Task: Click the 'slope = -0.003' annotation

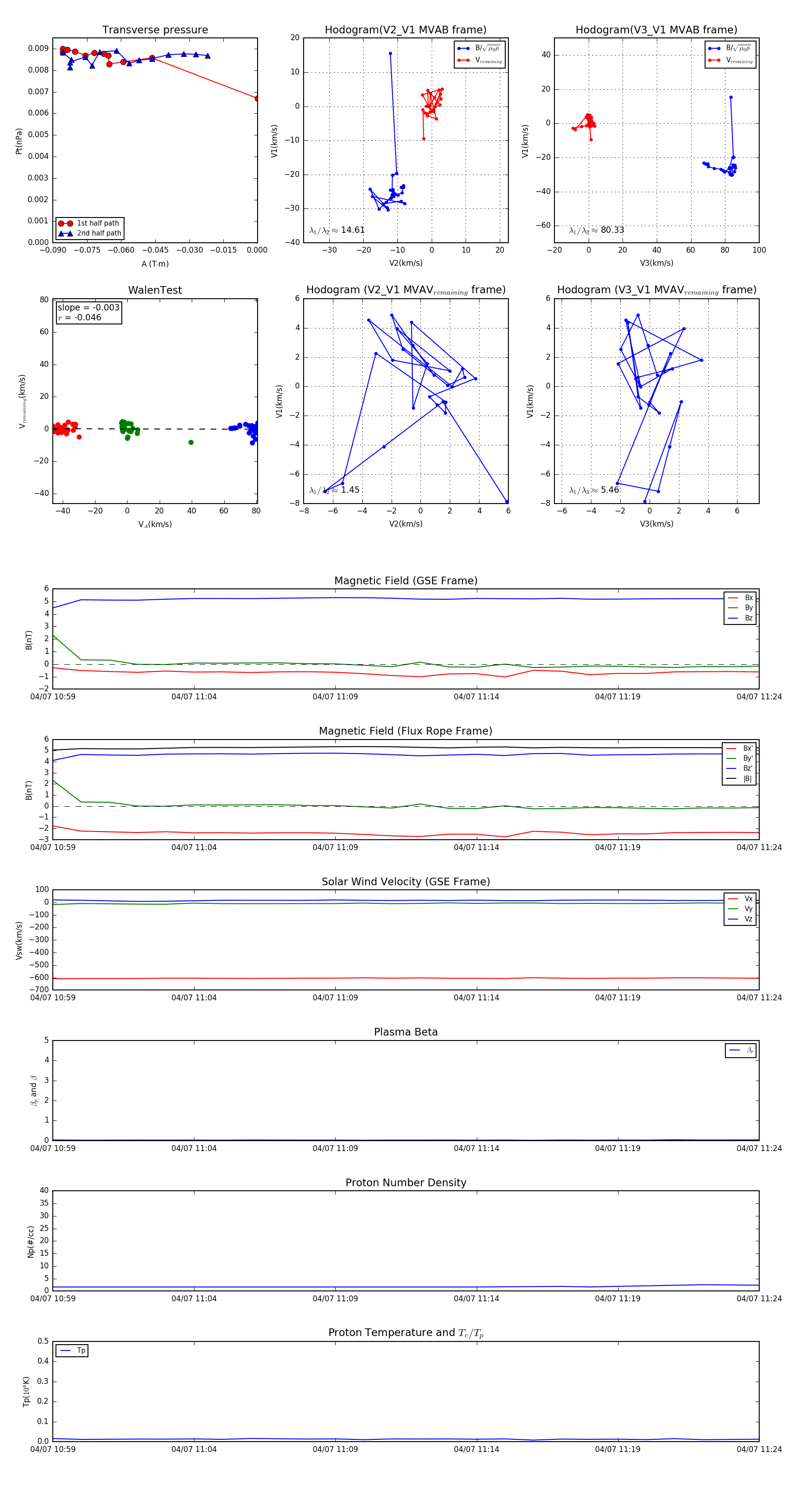Action: pos(88,308)
